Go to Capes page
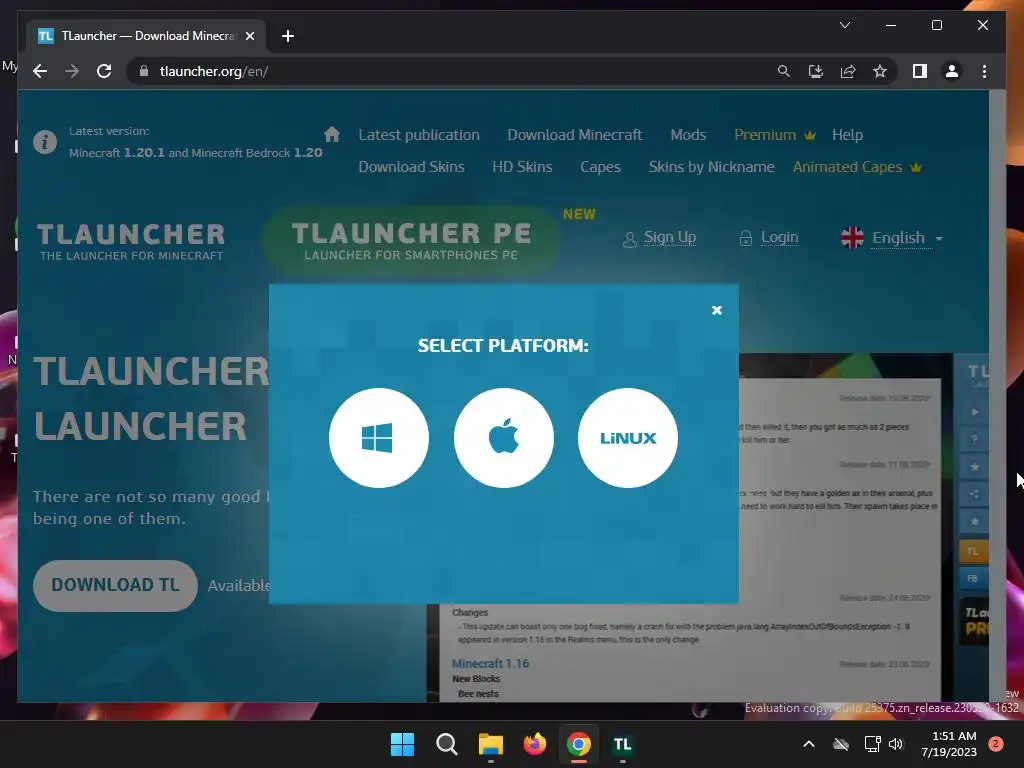The height and width of the screenshot is (768, 1024). coord(600,167)
